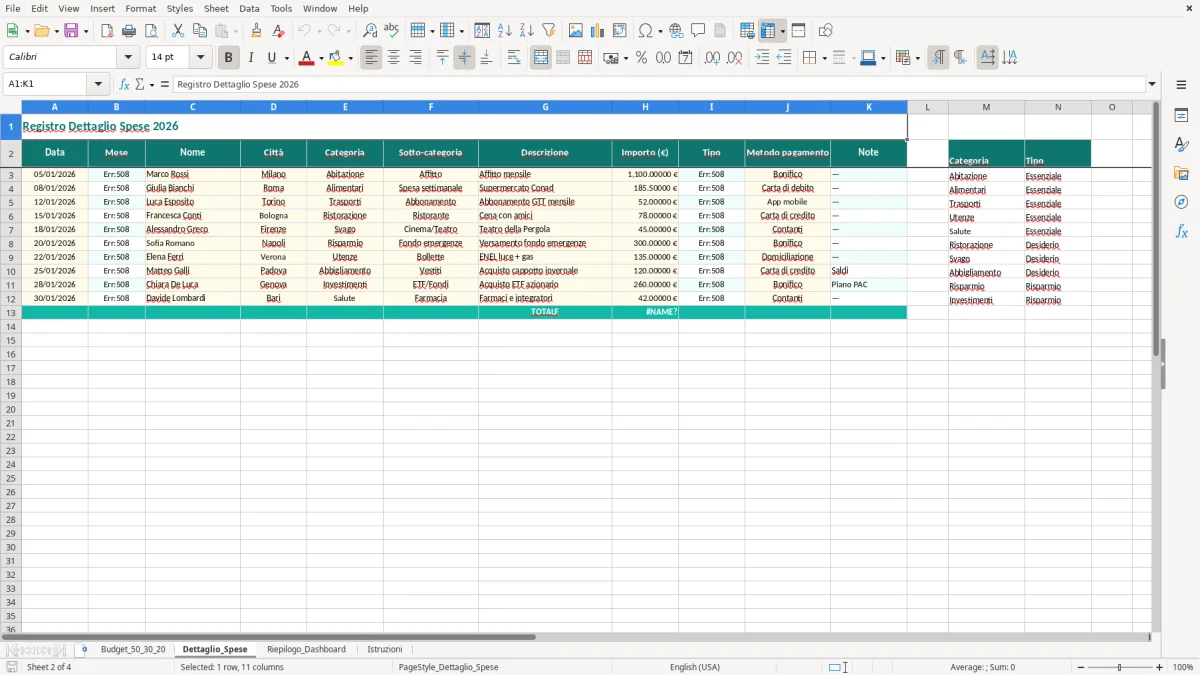
Task: Click Split Window icon
Action: click(x=799, y=31)
